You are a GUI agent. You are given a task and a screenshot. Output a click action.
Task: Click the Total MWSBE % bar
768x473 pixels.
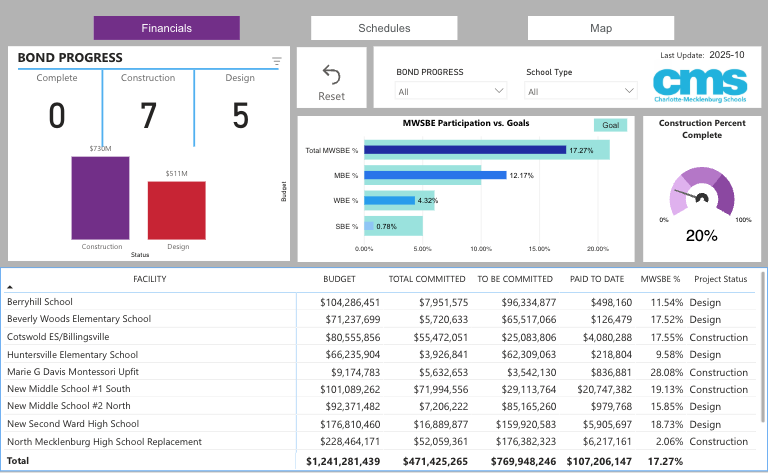tap(465, 150)
